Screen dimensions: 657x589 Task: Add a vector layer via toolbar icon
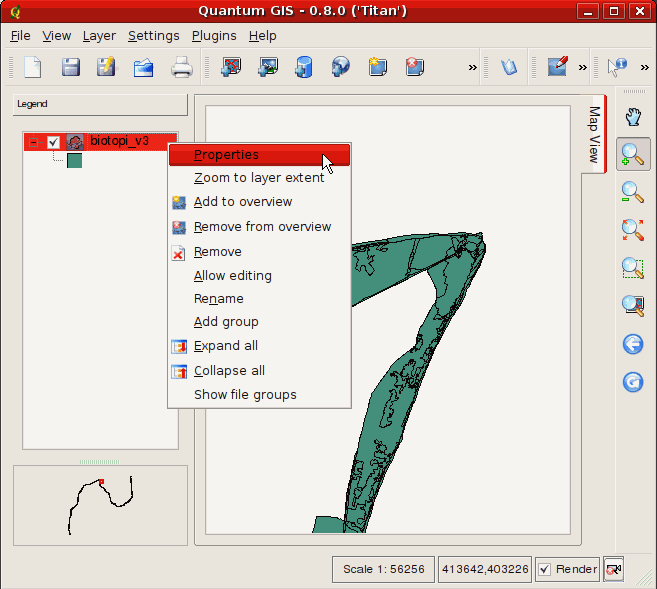231,67
